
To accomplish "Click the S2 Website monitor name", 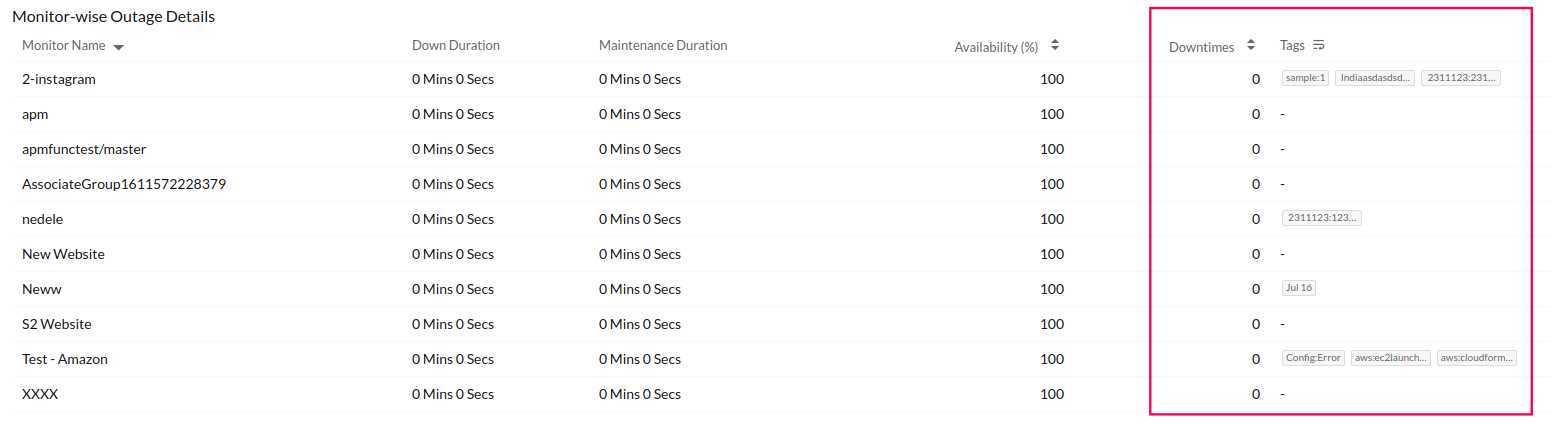I will pos(57,324).
